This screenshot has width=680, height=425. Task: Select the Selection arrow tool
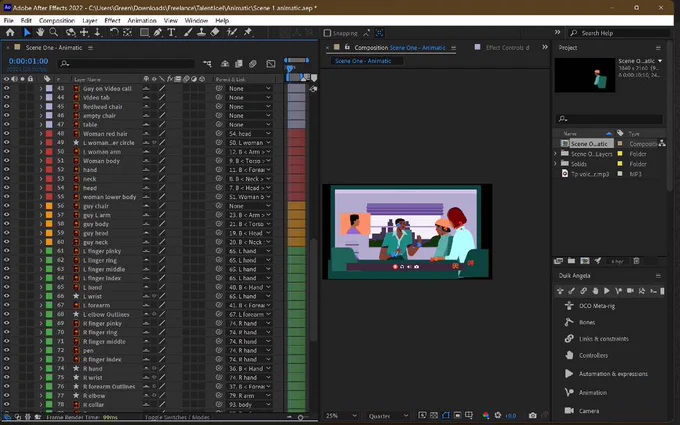coord(27,33)
